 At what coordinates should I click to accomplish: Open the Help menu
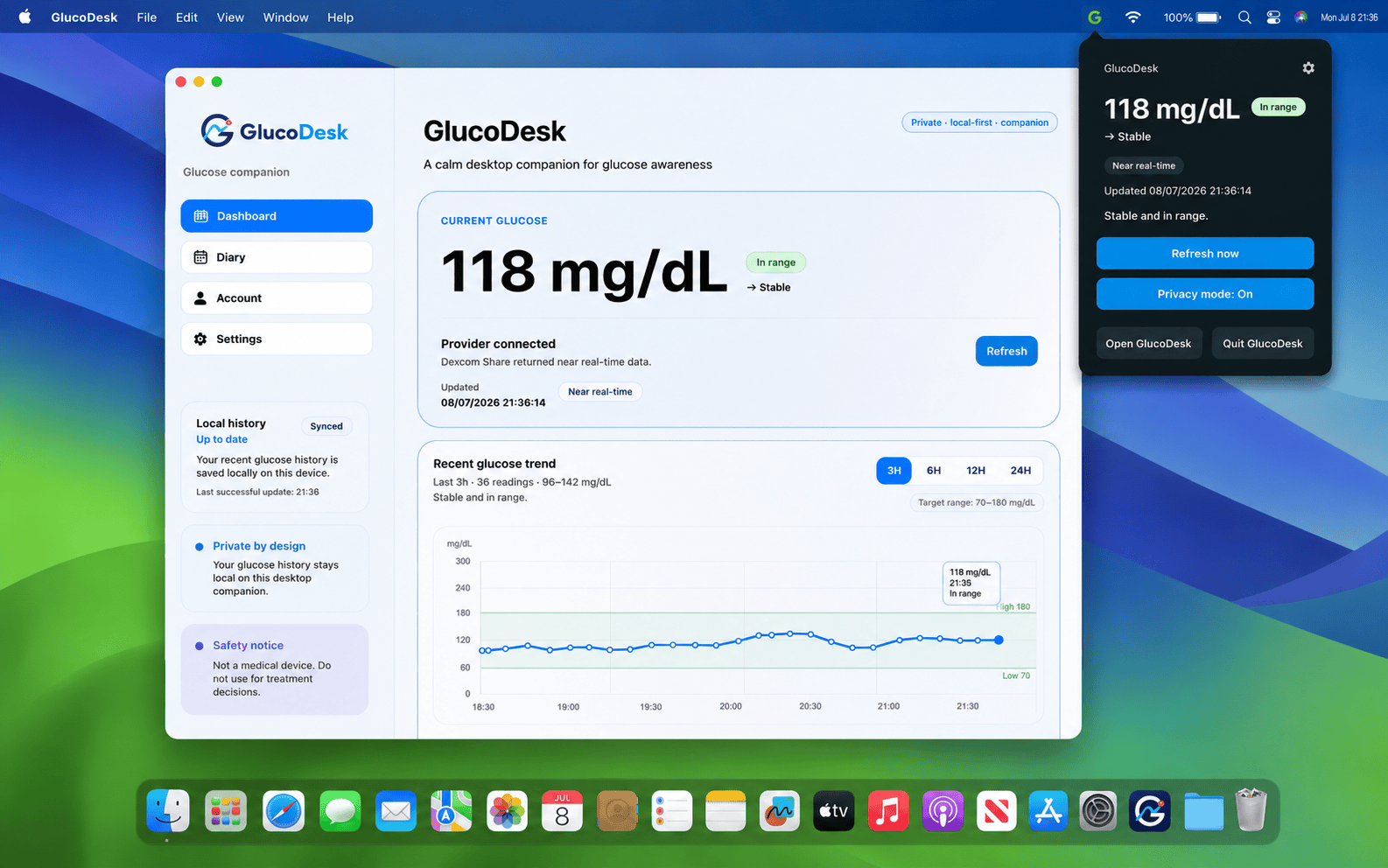coord(340,17)
